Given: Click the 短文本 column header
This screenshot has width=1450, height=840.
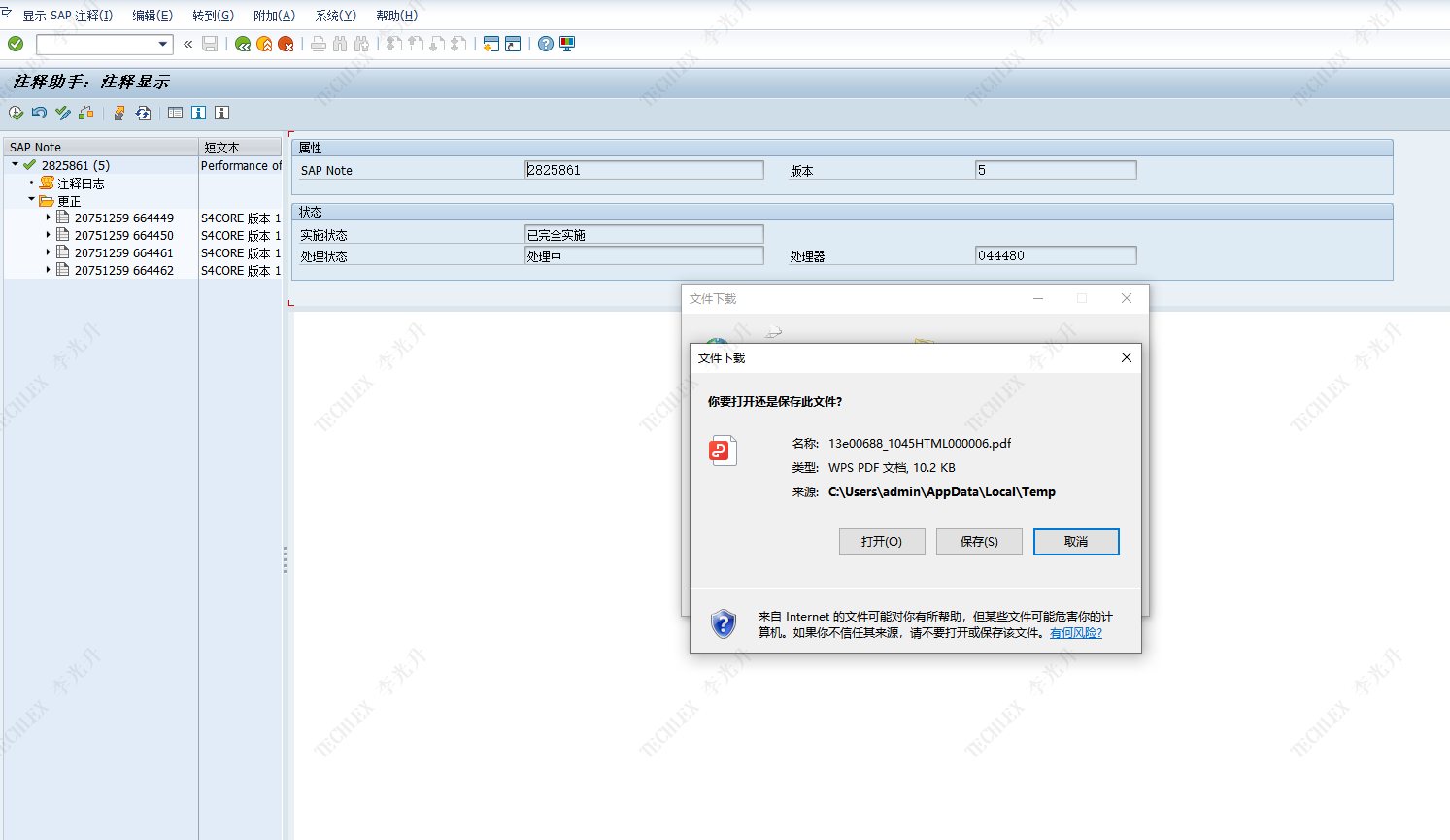Looking at the screenshot, I should click(241, 147).
